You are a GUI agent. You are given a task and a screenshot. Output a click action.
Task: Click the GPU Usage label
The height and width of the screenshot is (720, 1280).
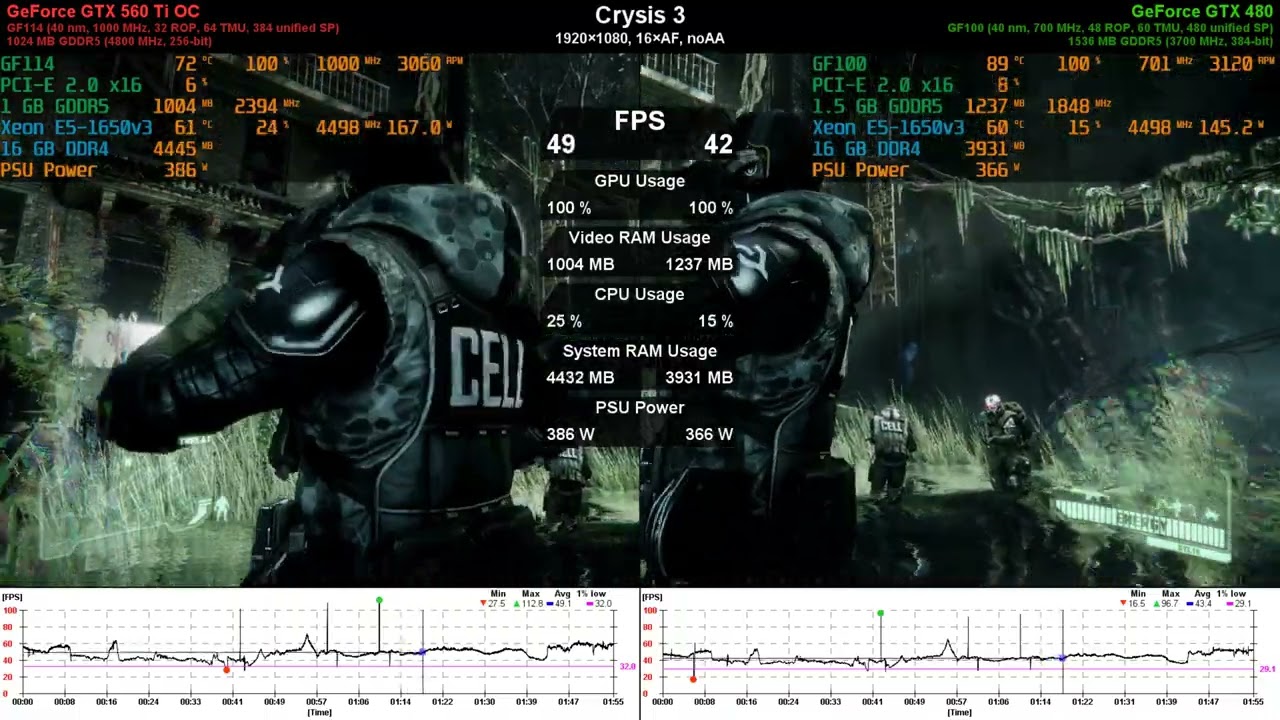(640, 181)
